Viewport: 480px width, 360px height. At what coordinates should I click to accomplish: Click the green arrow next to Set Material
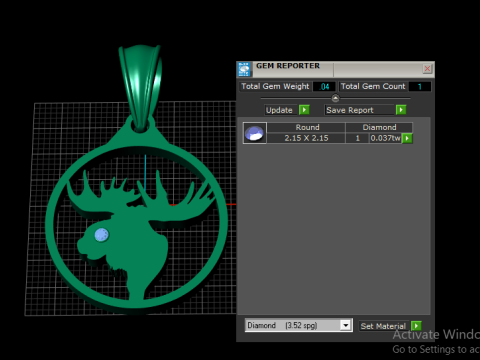point(416,326)
